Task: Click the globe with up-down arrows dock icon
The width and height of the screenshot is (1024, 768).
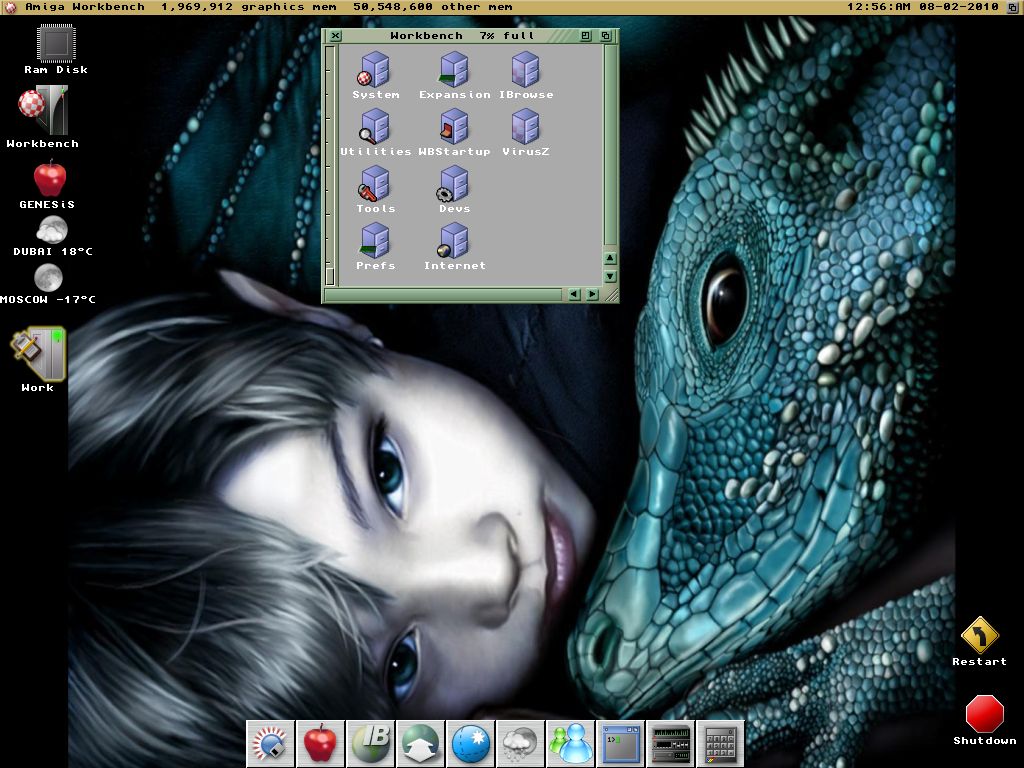Action: [x=420, y=744]
